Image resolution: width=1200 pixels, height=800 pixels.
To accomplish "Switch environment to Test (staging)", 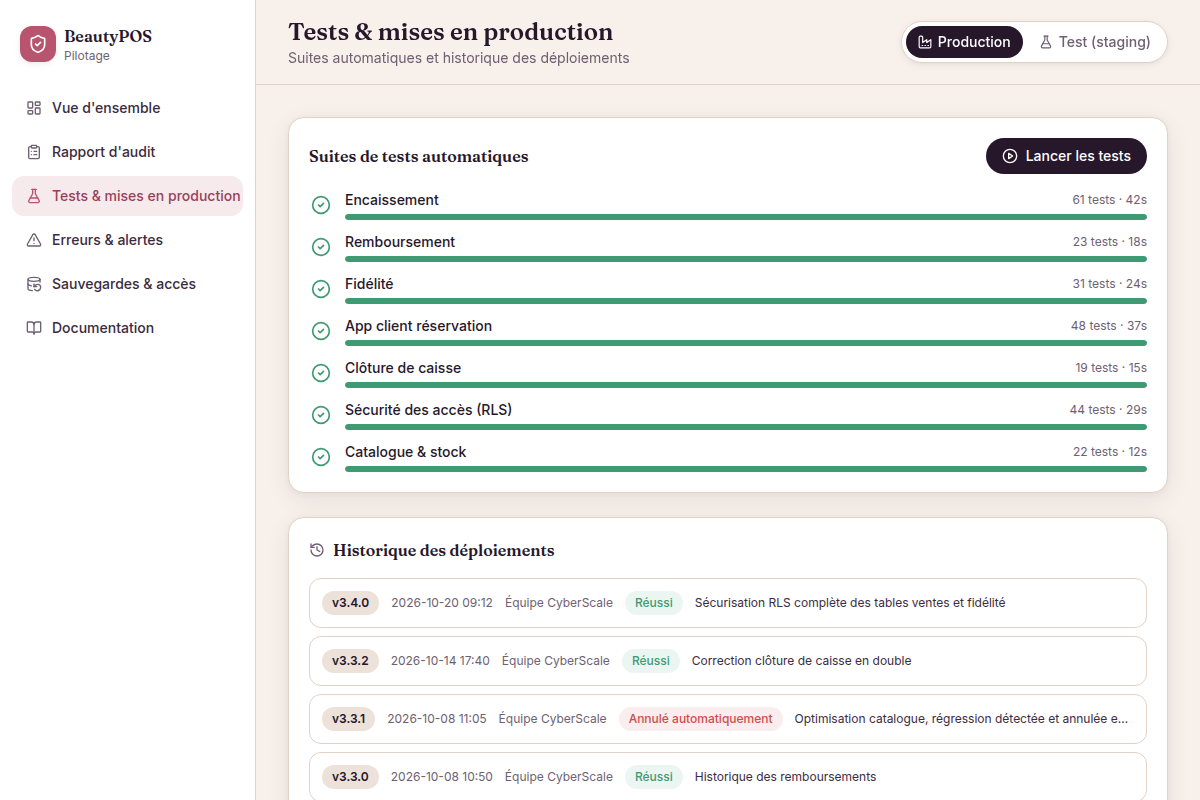I will [x=1095, y=42].
